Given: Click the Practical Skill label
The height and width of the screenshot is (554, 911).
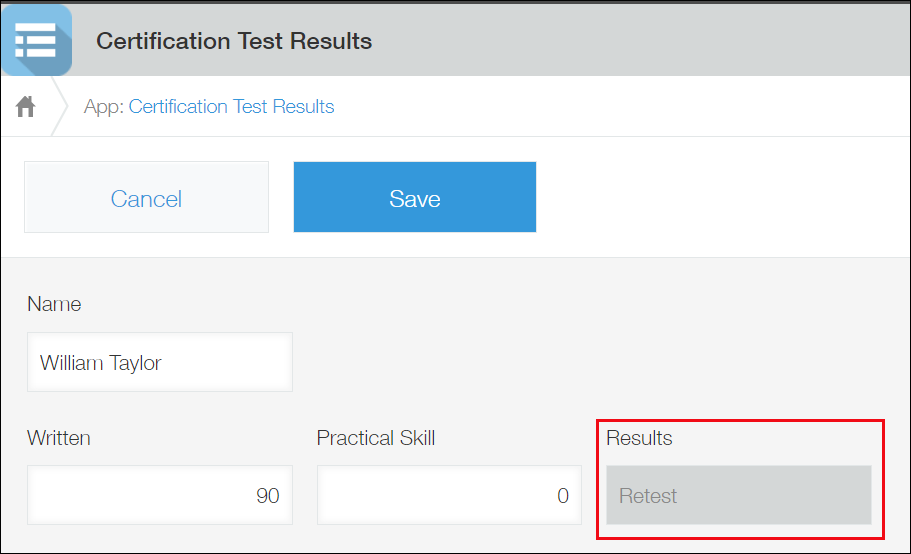Looking at the screenshot, I should tap(376, 438).
